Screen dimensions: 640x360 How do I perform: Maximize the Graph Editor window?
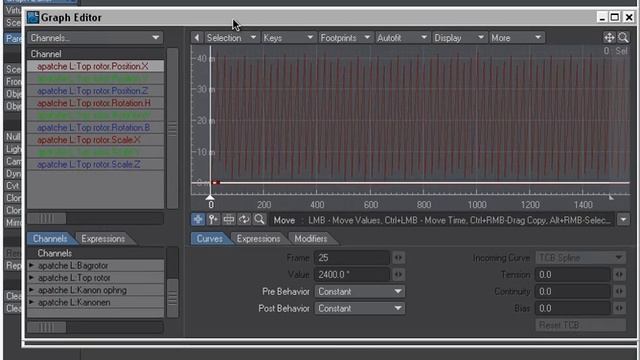[615, 17]
